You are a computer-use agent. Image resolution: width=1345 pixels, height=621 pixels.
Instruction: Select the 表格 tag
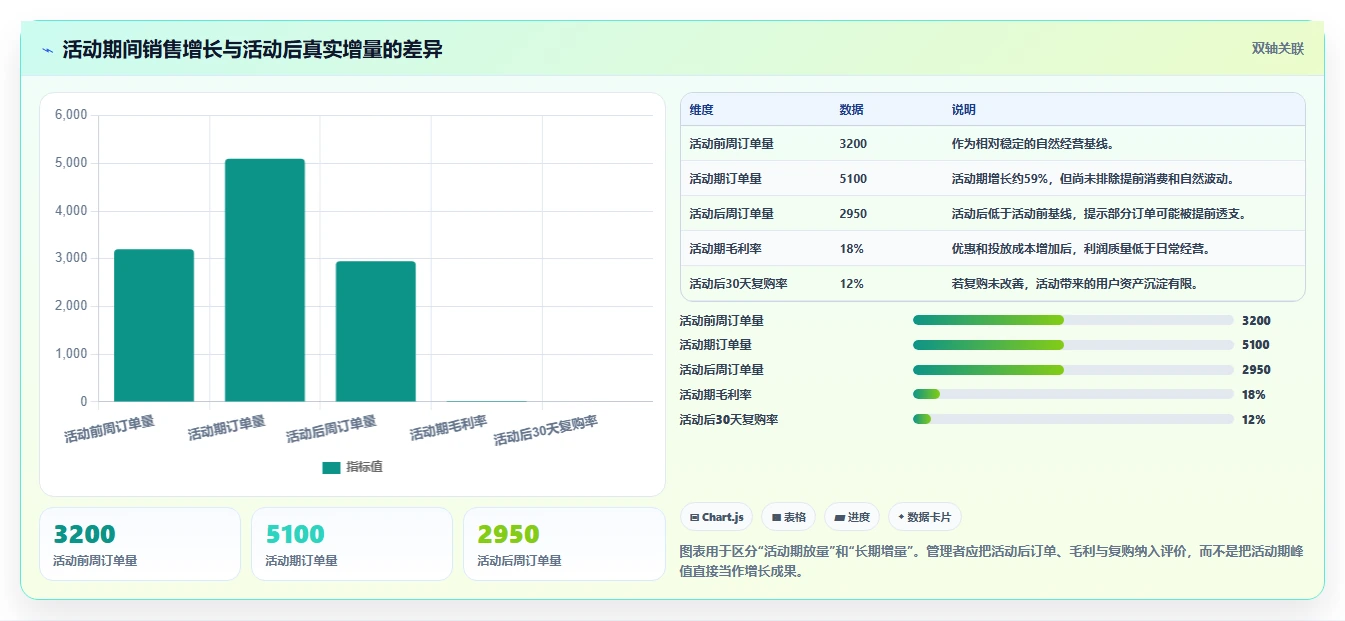(789, 517)
